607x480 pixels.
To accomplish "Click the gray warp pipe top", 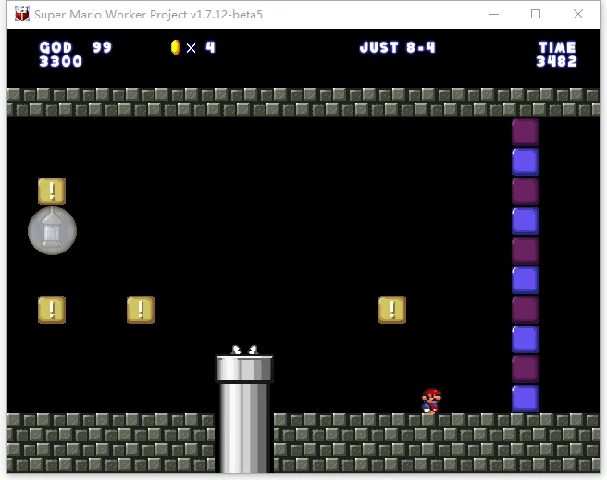I will (244, 369).
